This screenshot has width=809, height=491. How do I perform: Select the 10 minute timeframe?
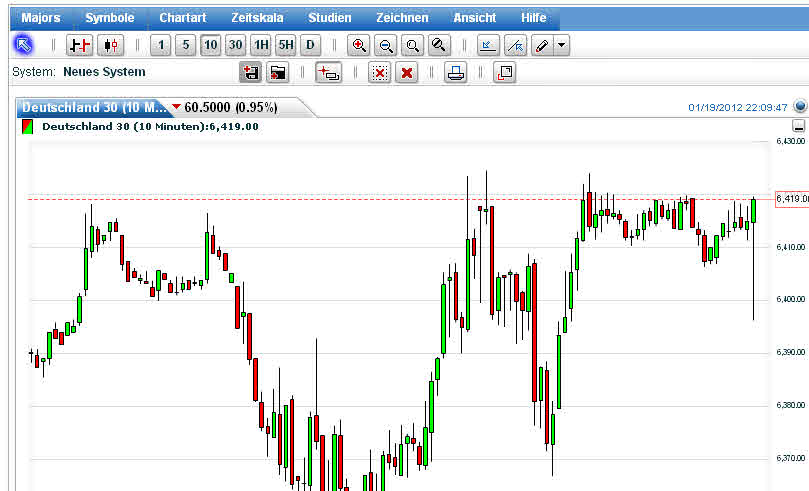tap(211, 45)
